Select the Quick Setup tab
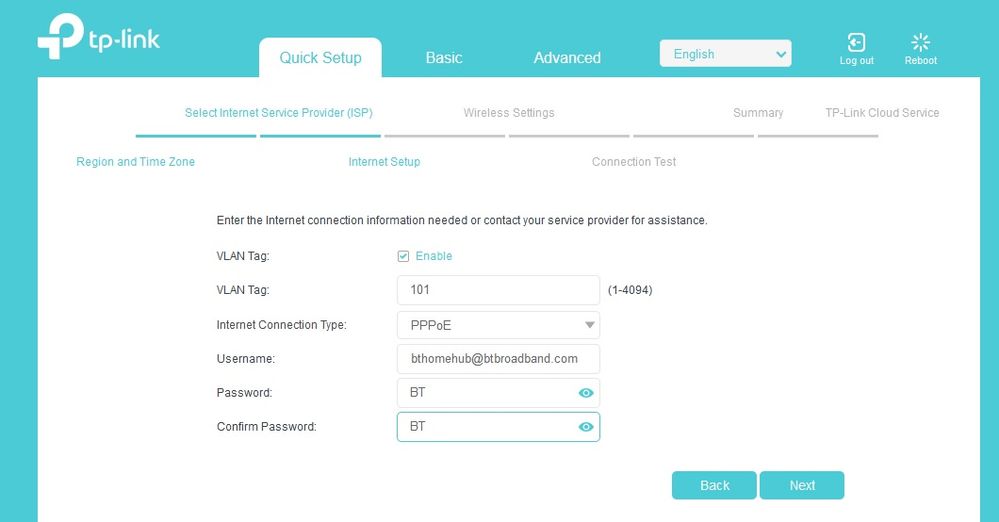 [x=320, y=58]
